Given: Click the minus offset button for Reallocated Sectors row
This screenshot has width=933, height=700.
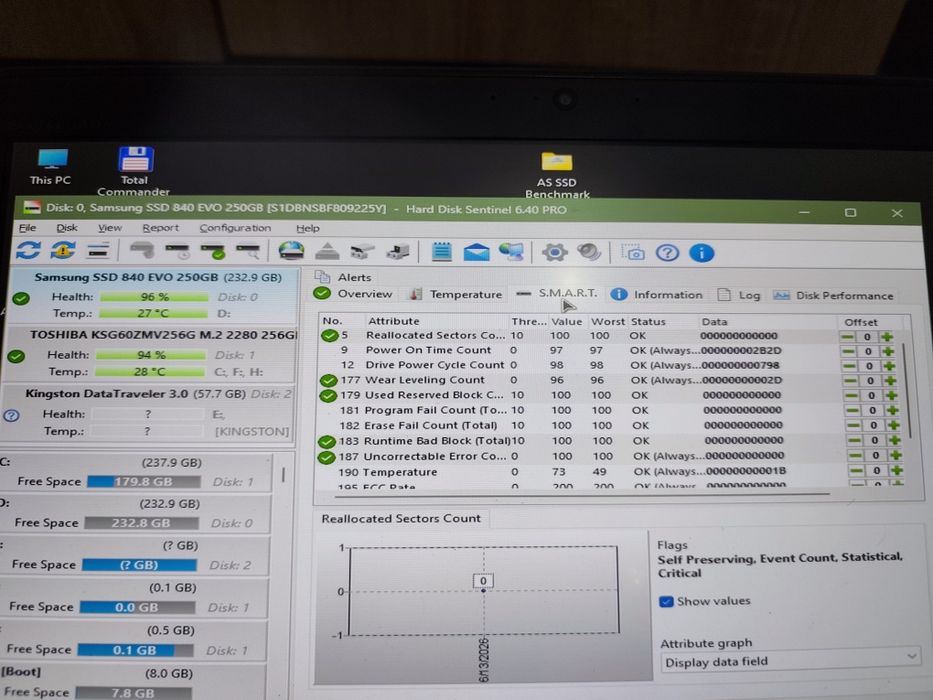Looking at the screenshot, I should 847,337.
